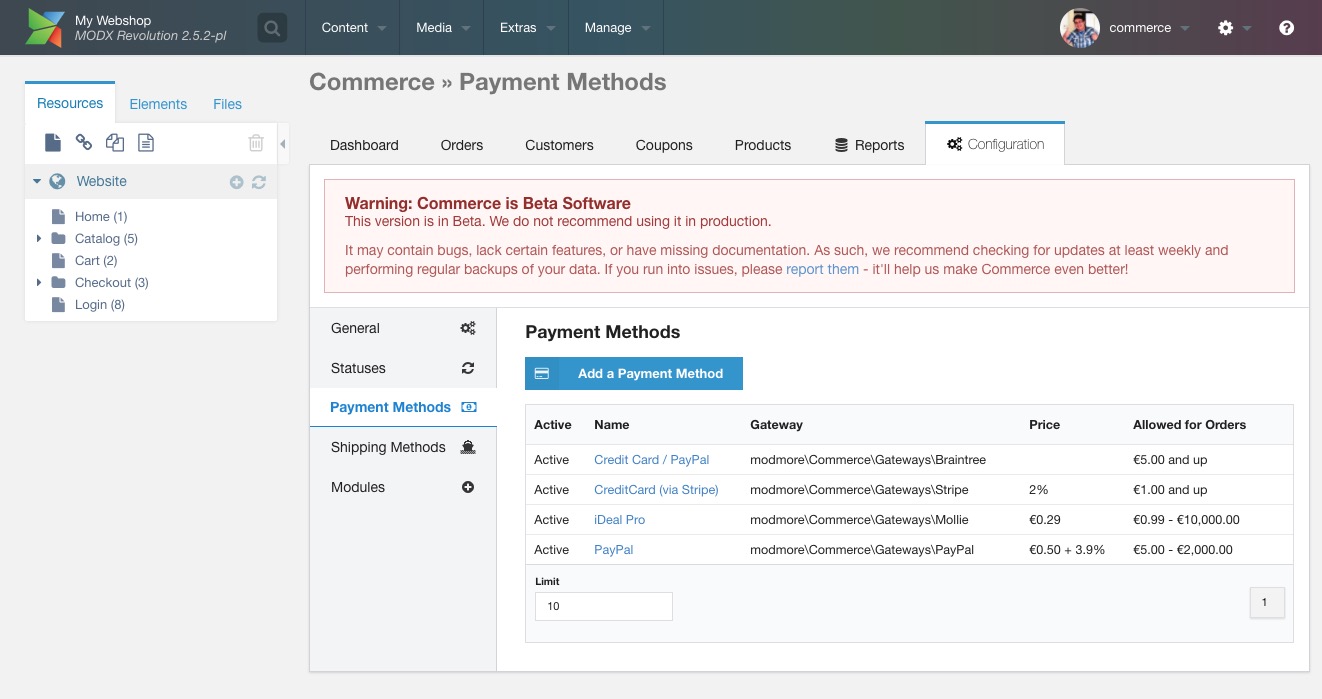The width and height of the screenshot is (1322, 699).
Task: Open the Coupons tab
Action: tap(664, 145)
